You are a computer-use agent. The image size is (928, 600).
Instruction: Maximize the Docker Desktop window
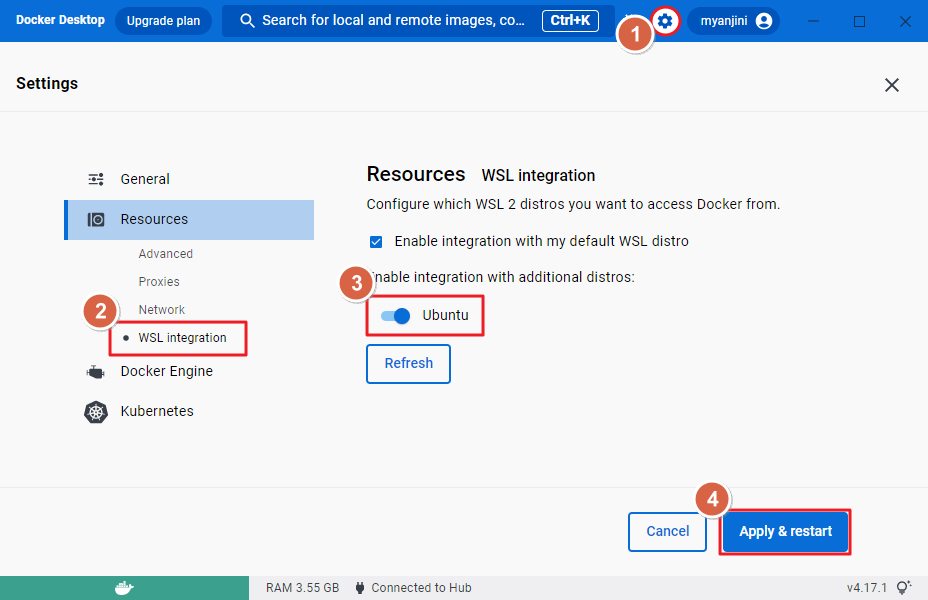pyautogui.click(x=859, y=21)
